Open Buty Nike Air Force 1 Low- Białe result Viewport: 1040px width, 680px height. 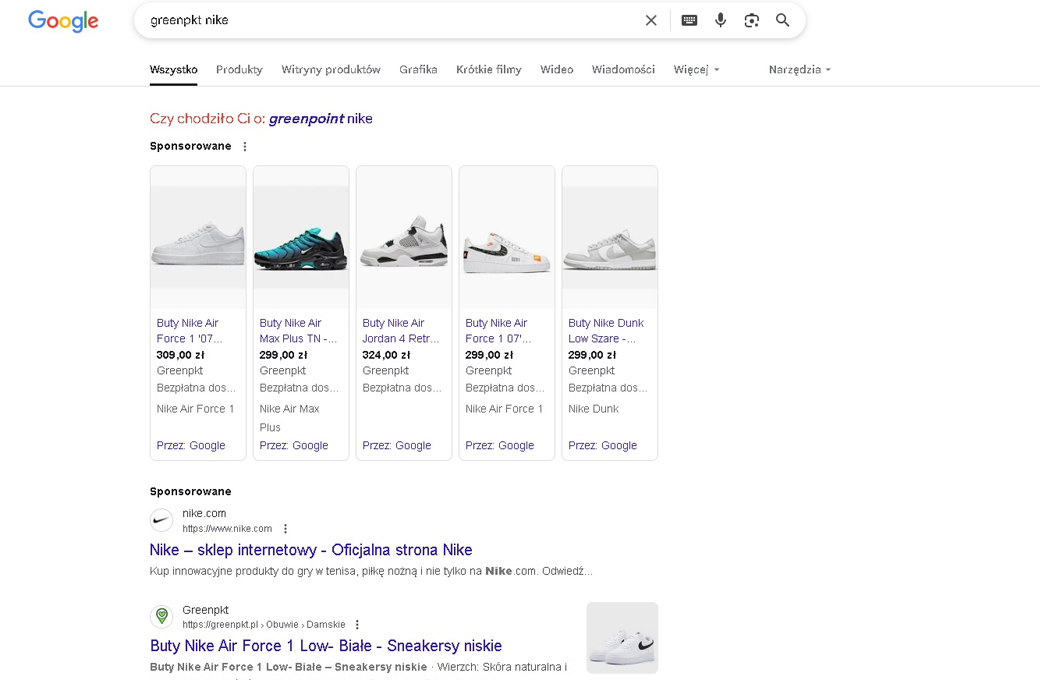(x=326, y=646)
